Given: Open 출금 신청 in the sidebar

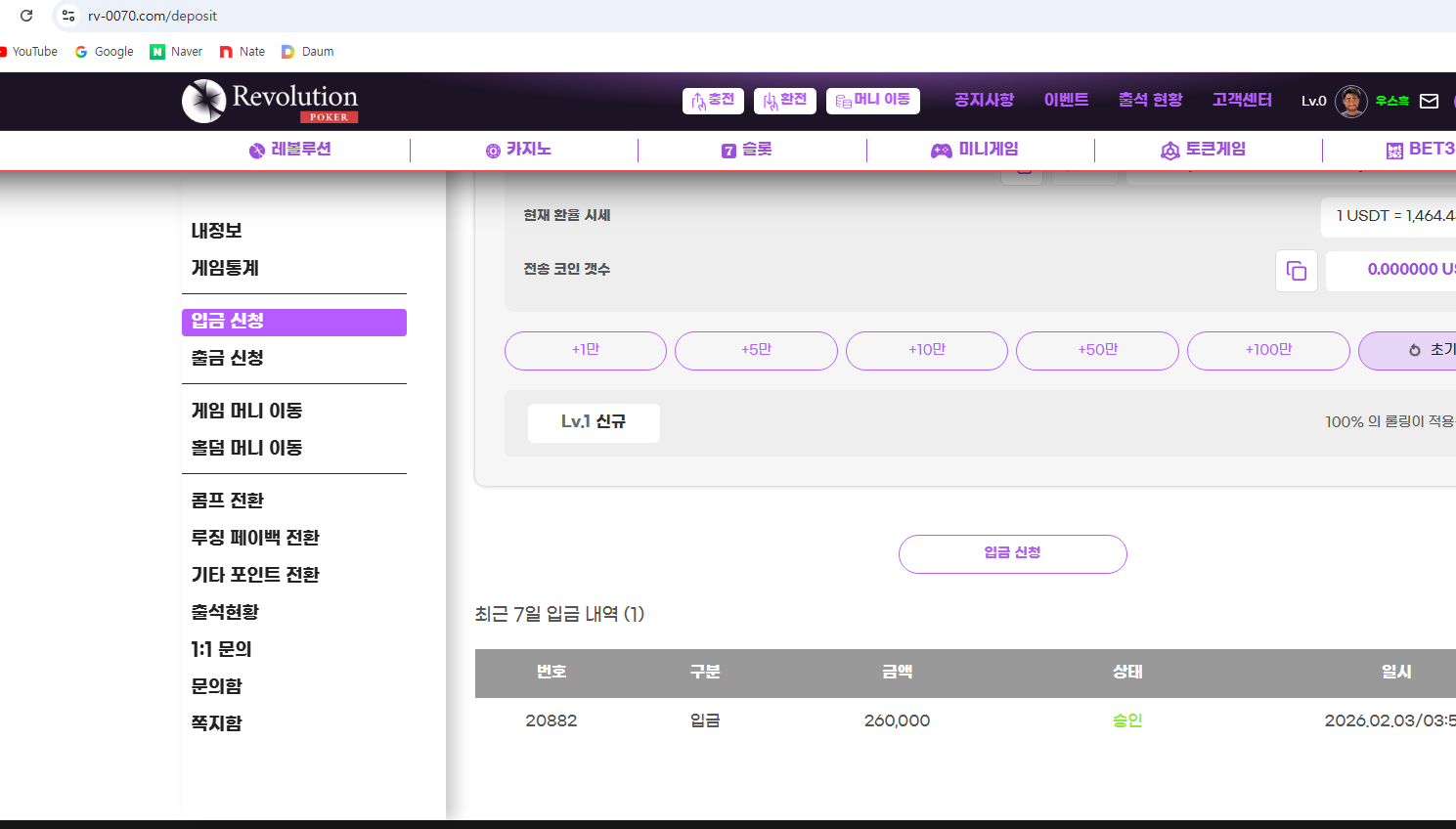Looking at the screenshot, I should 228,358.
